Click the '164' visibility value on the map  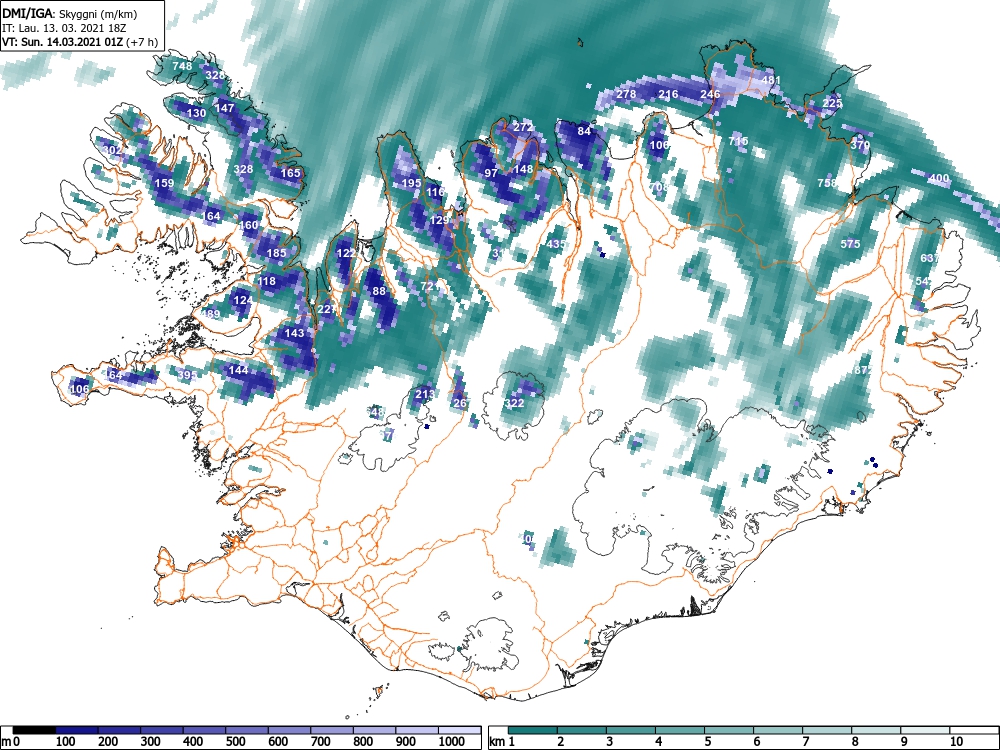pyautogui.click(x=211, y=216)
